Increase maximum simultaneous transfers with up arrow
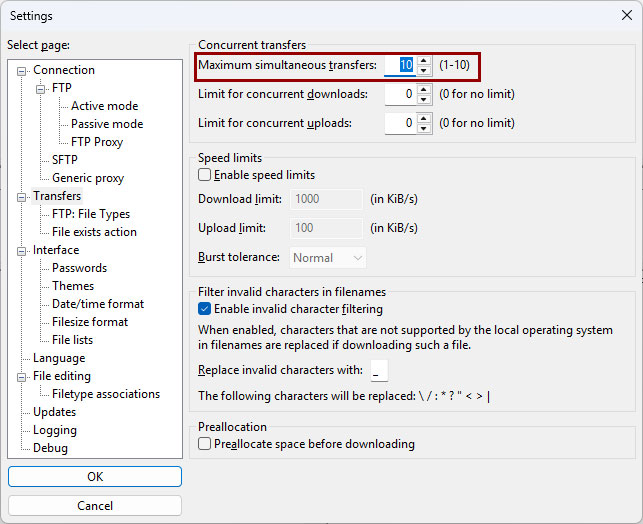The height and width of the screenshot is (524, 643). tap(424, 61)
